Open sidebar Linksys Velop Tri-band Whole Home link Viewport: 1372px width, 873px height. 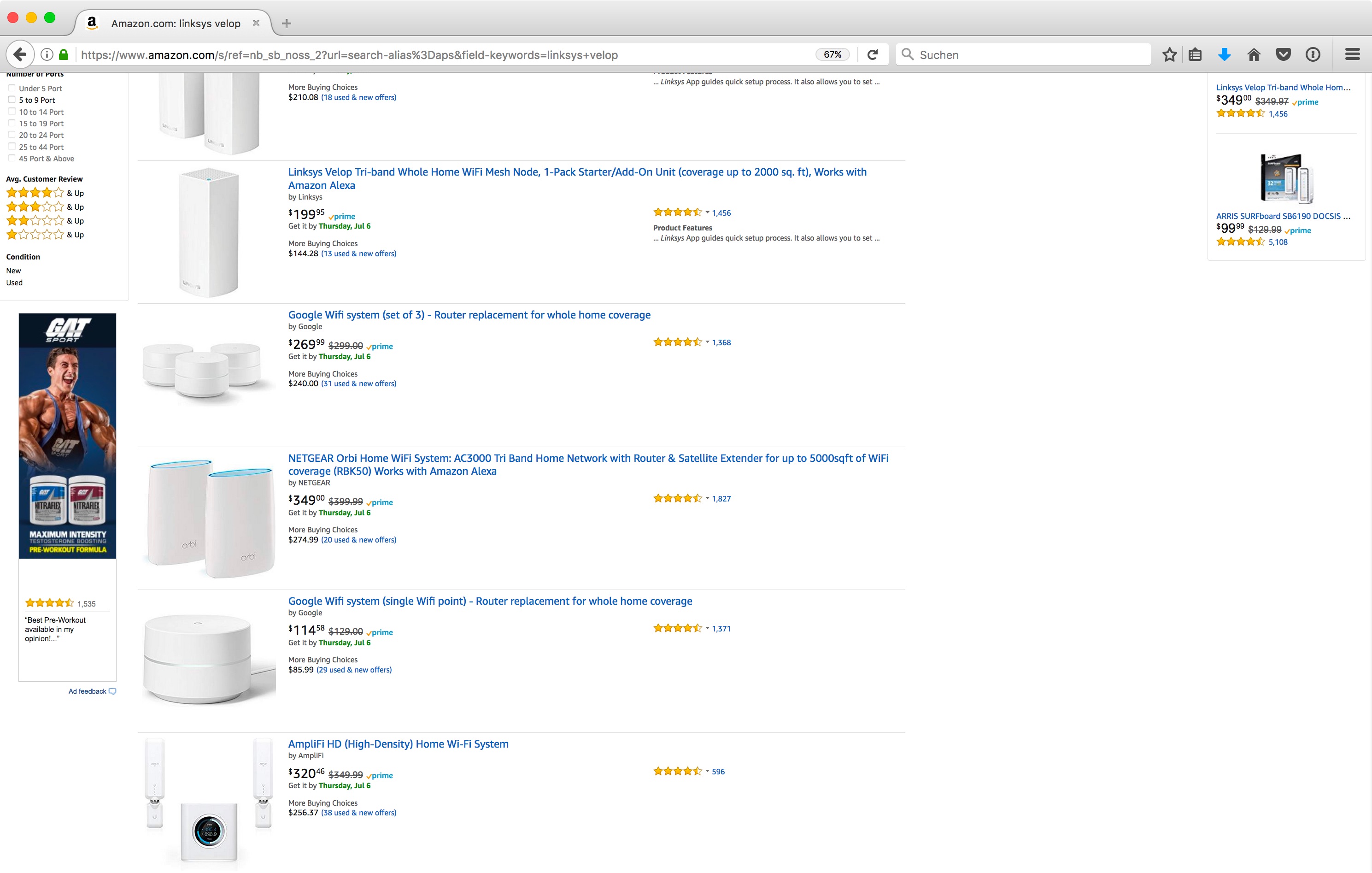[1283, 87]
